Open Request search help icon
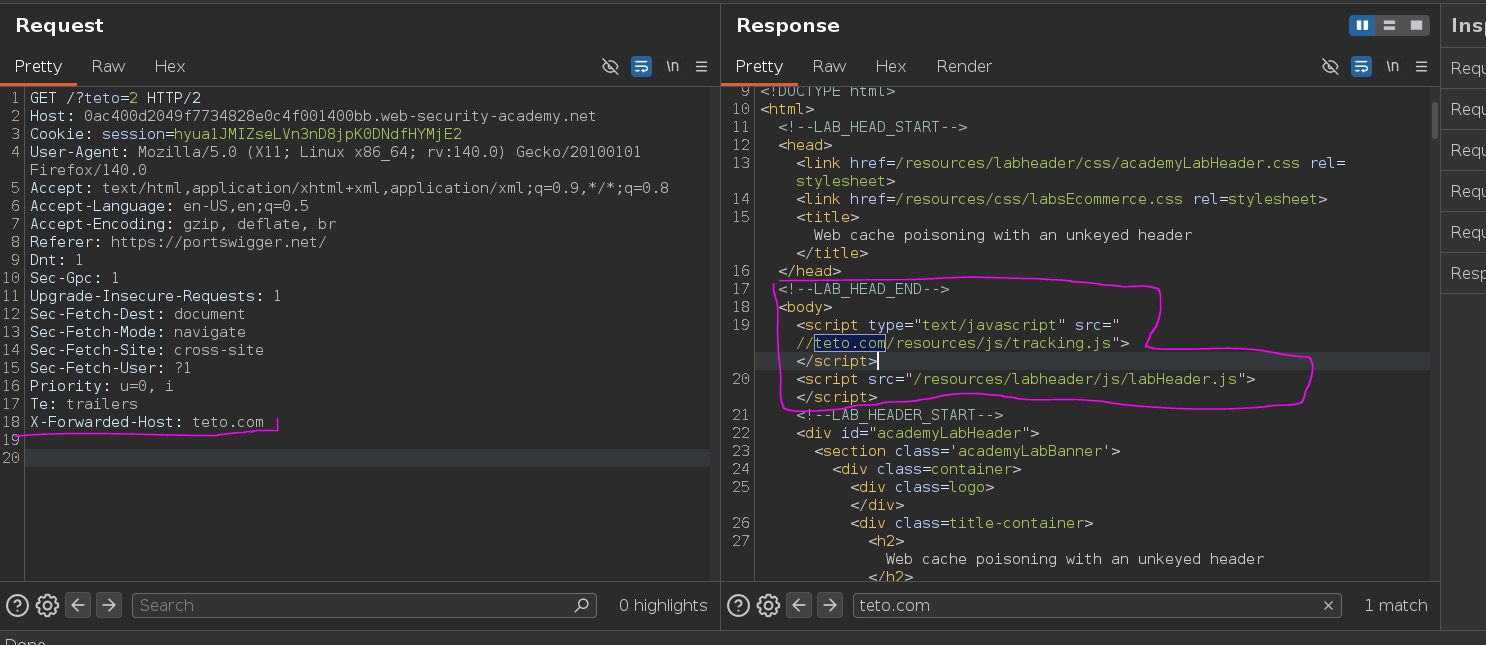 pyautogui.click(x=17, y=605)
